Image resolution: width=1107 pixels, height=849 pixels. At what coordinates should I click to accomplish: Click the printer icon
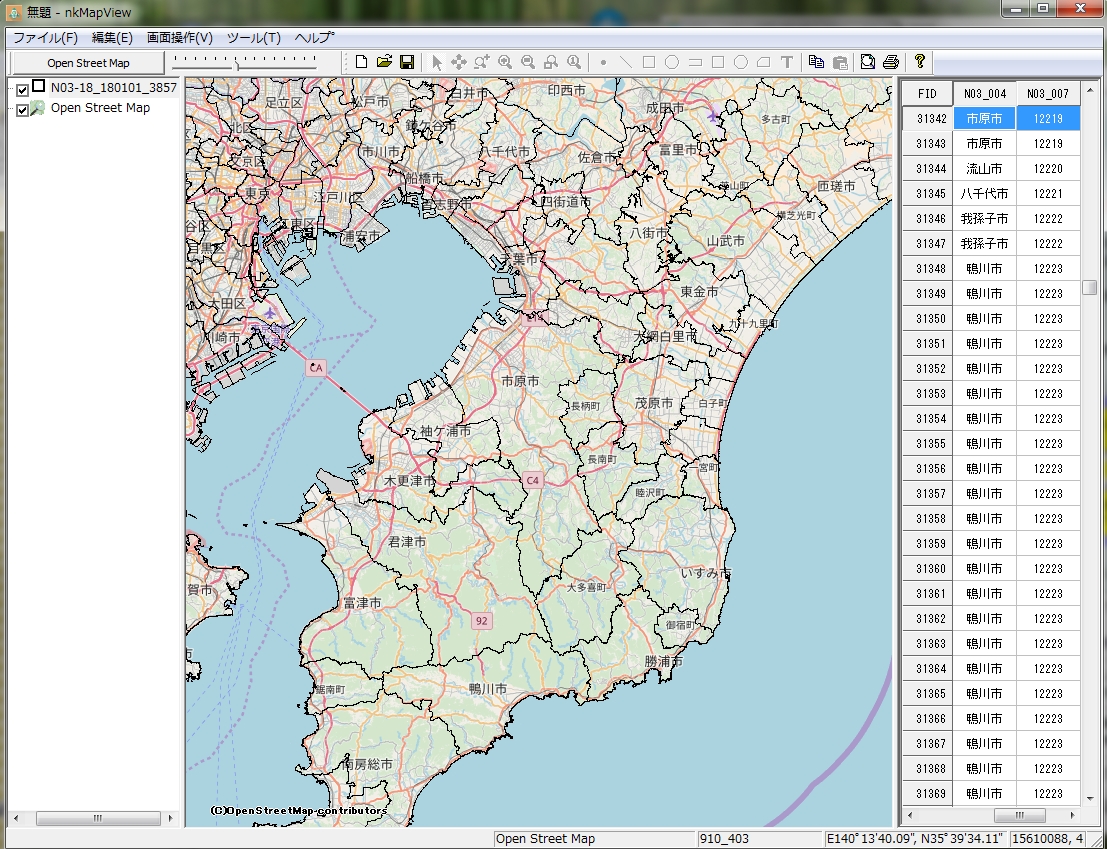point(890,62)
